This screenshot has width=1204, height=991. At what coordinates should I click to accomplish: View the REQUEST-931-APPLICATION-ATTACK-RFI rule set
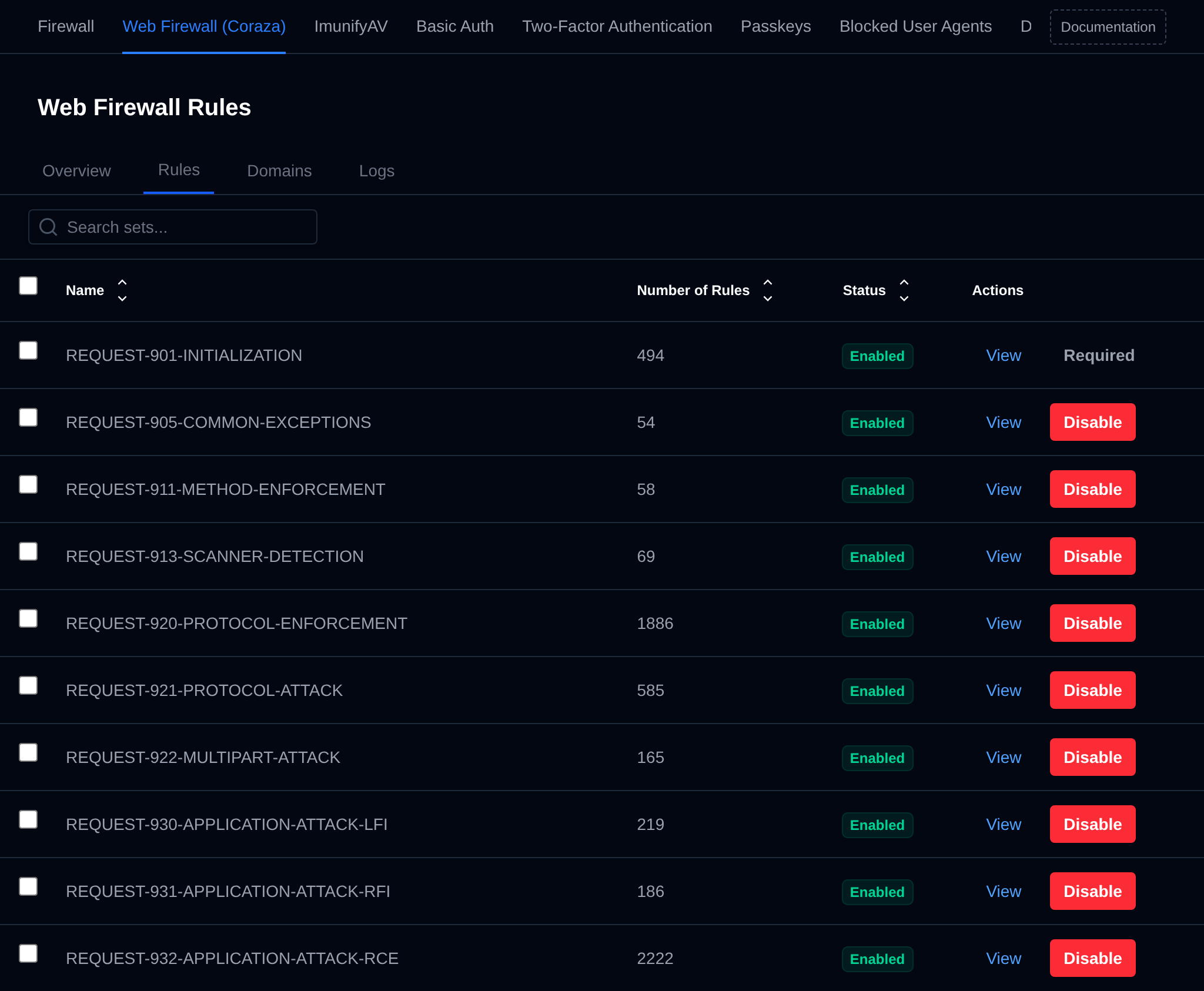pyautogui.click(x=1004, y=892)
